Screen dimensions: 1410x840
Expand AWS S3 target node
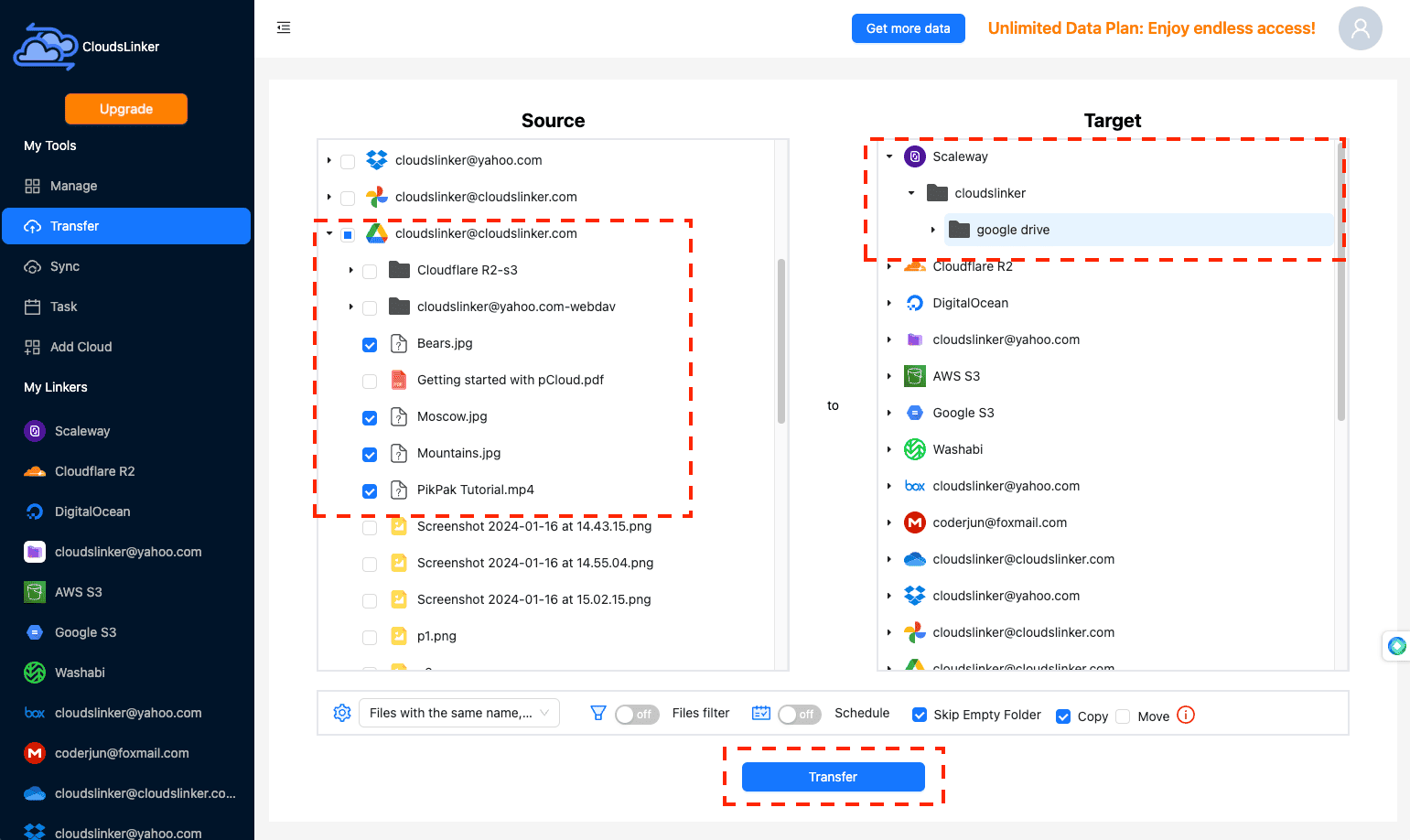click(889, 376)
